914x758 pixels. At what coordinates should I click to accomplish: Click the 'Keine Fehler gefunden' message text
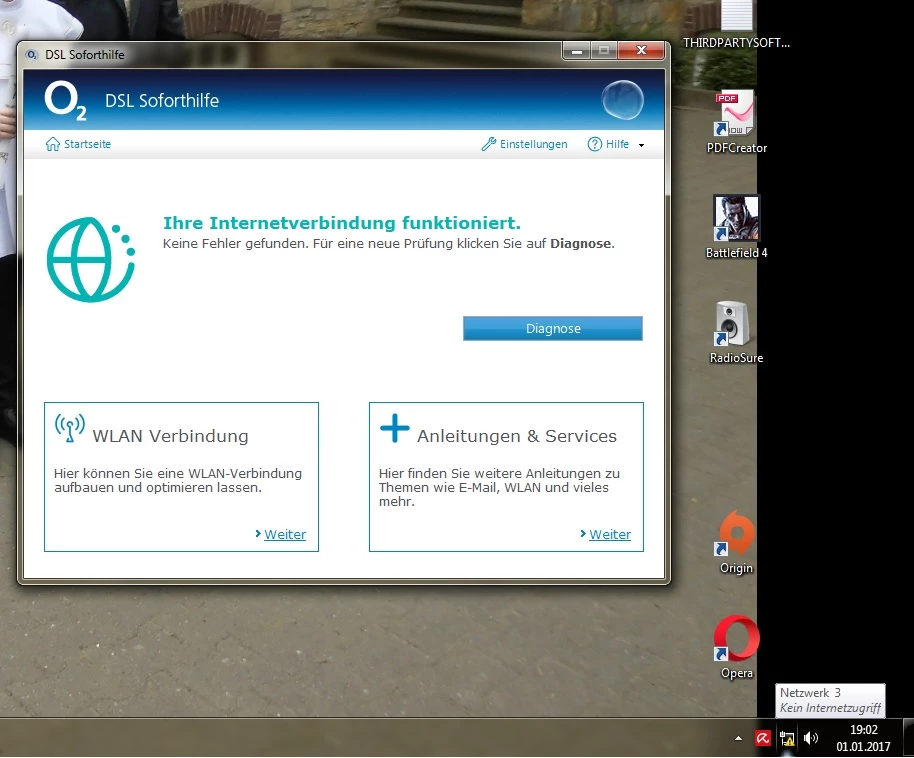(x=388, y=244)
